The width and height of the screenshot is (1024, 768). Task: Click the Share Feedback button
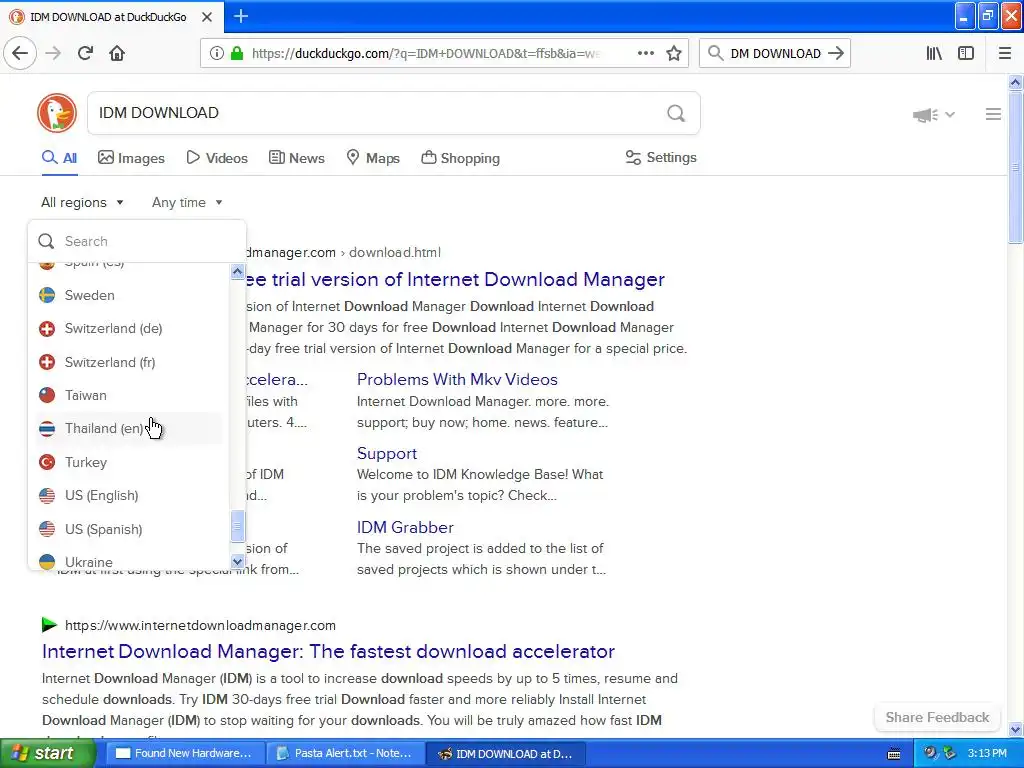click(x=937, y=717)
